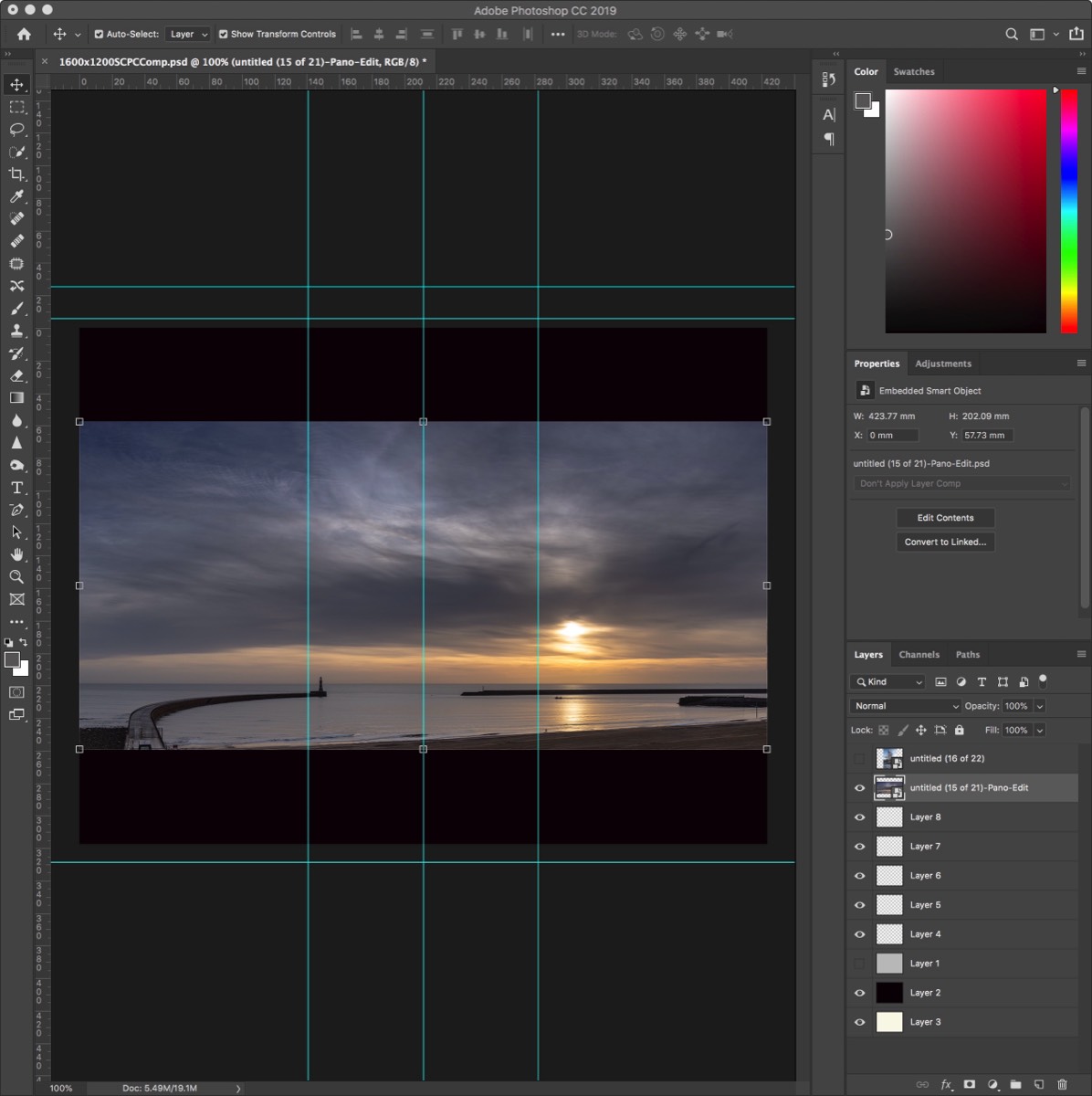The height and width of the screenshot is (1096, 1092).
Task: Select the Zoom tool
Action: [16, 577]
